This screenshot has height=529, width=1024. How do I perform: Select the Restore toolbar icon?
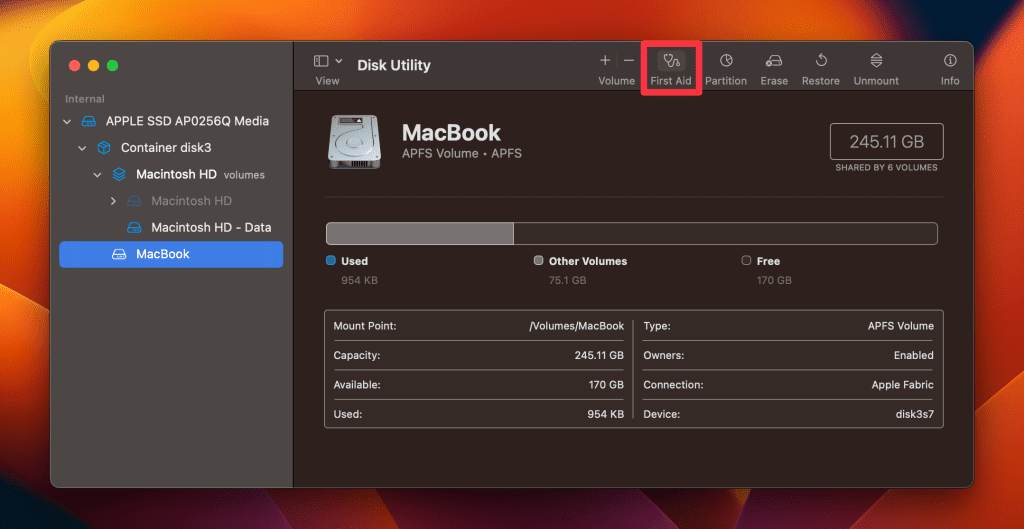point(821,61)
